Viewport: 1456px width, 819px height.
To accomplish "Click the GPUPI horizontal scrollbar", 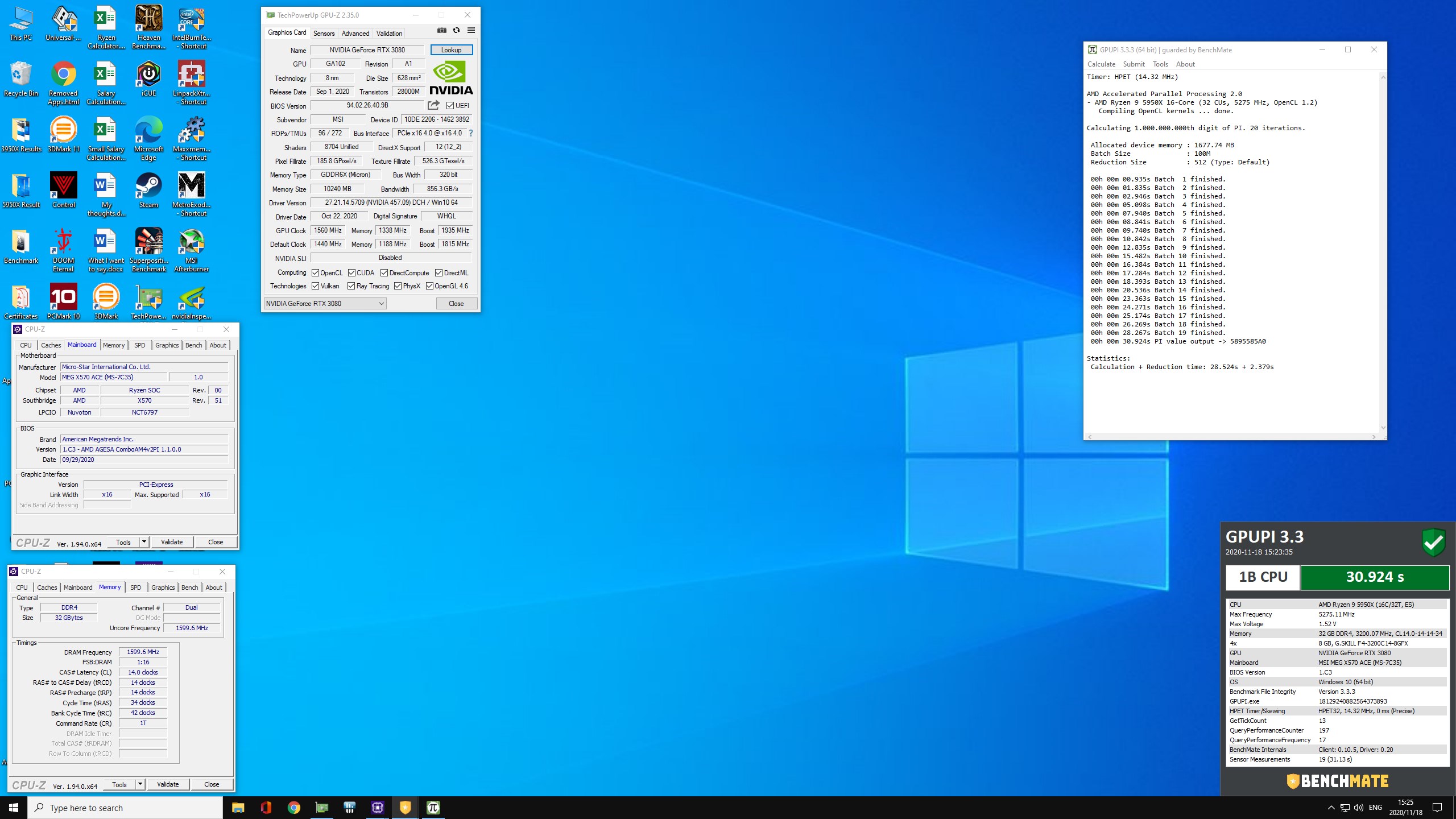I will click(1231, 437).
